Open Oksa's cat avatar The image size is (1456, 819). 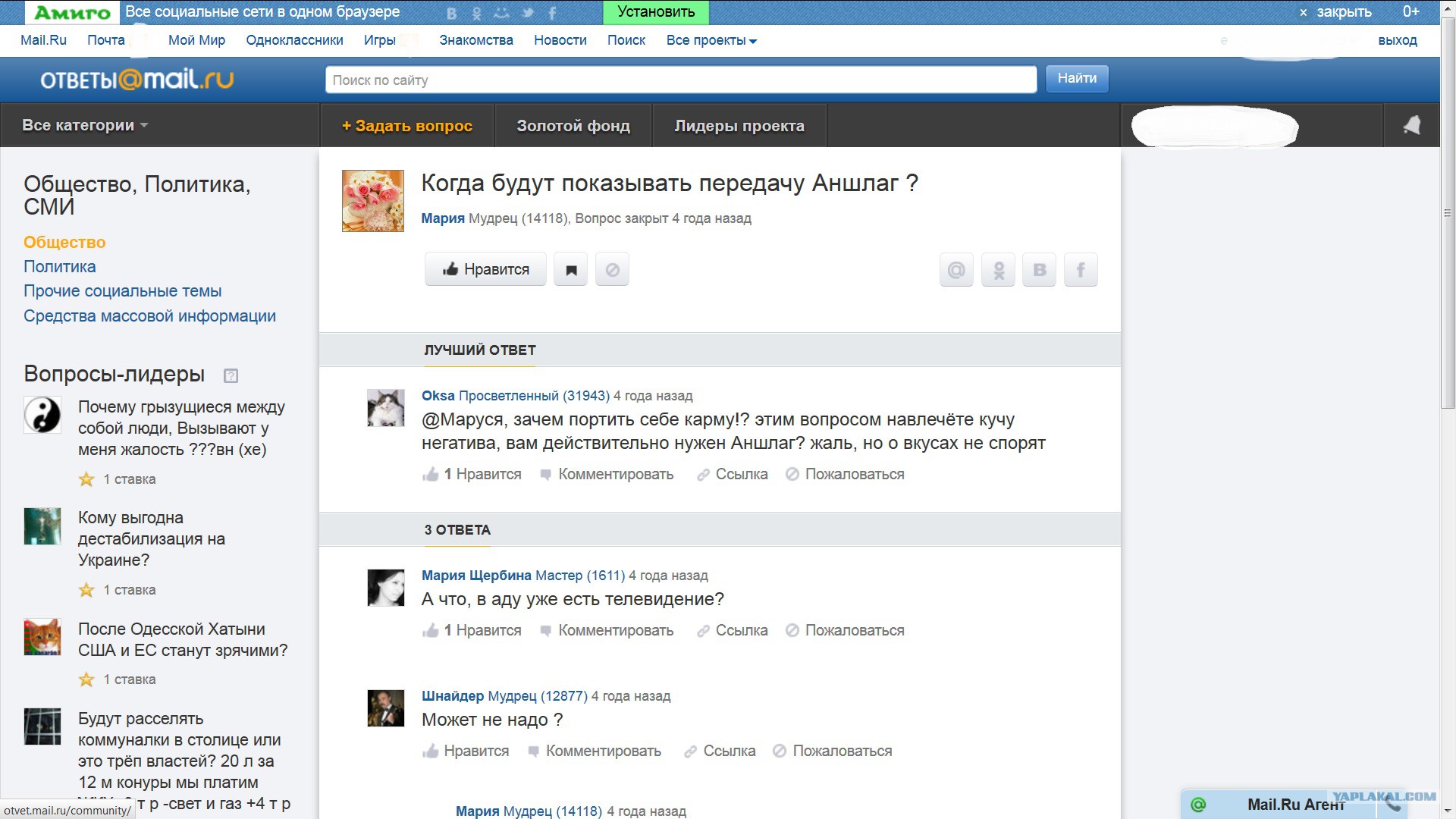[386, 408]
